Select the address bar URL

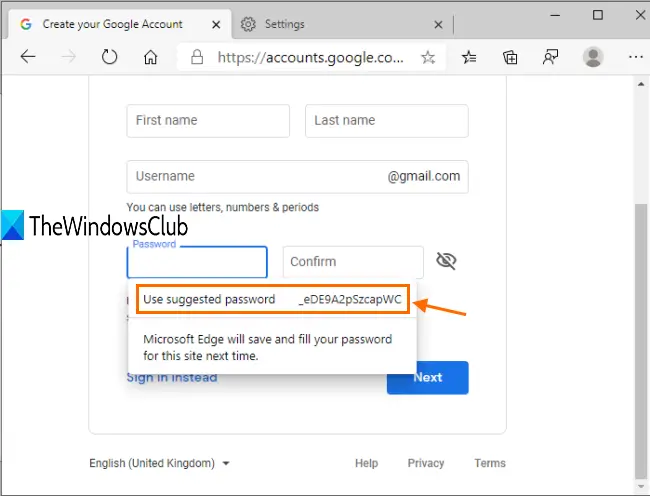tap(310, 57)
